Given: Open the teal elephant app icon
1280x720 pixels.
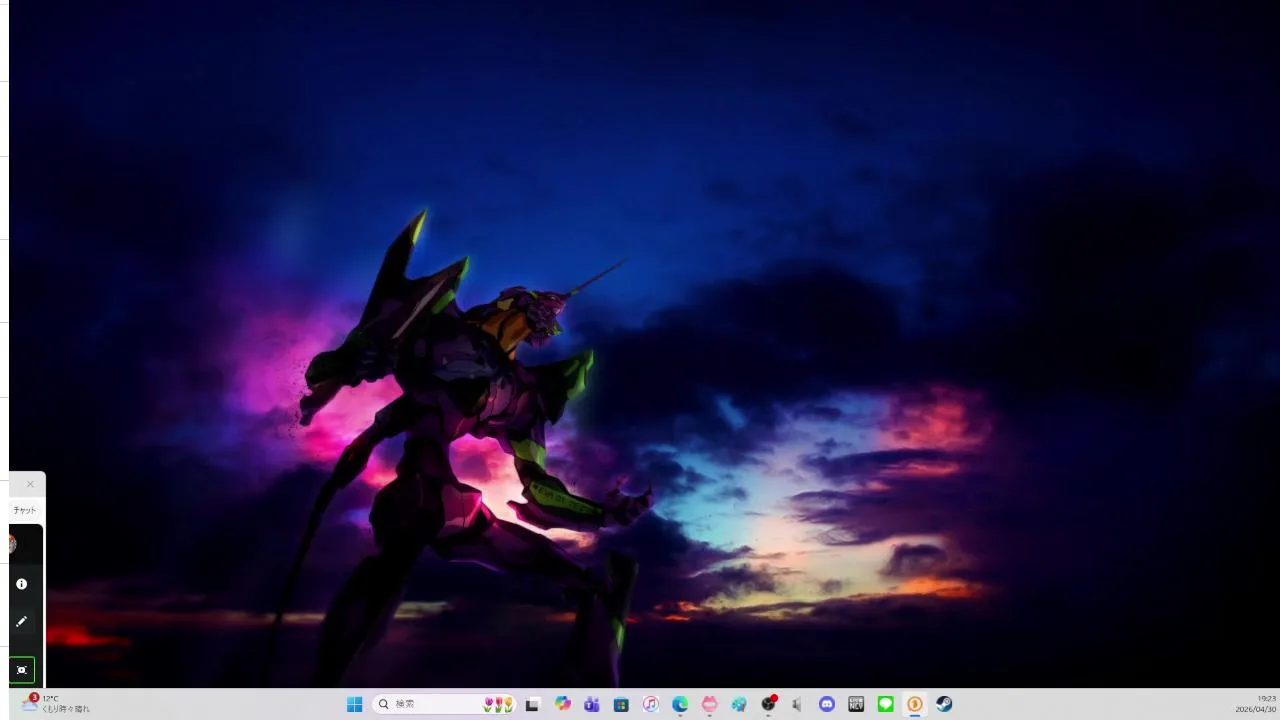Looking at the screenshot, I should (739, 704).
